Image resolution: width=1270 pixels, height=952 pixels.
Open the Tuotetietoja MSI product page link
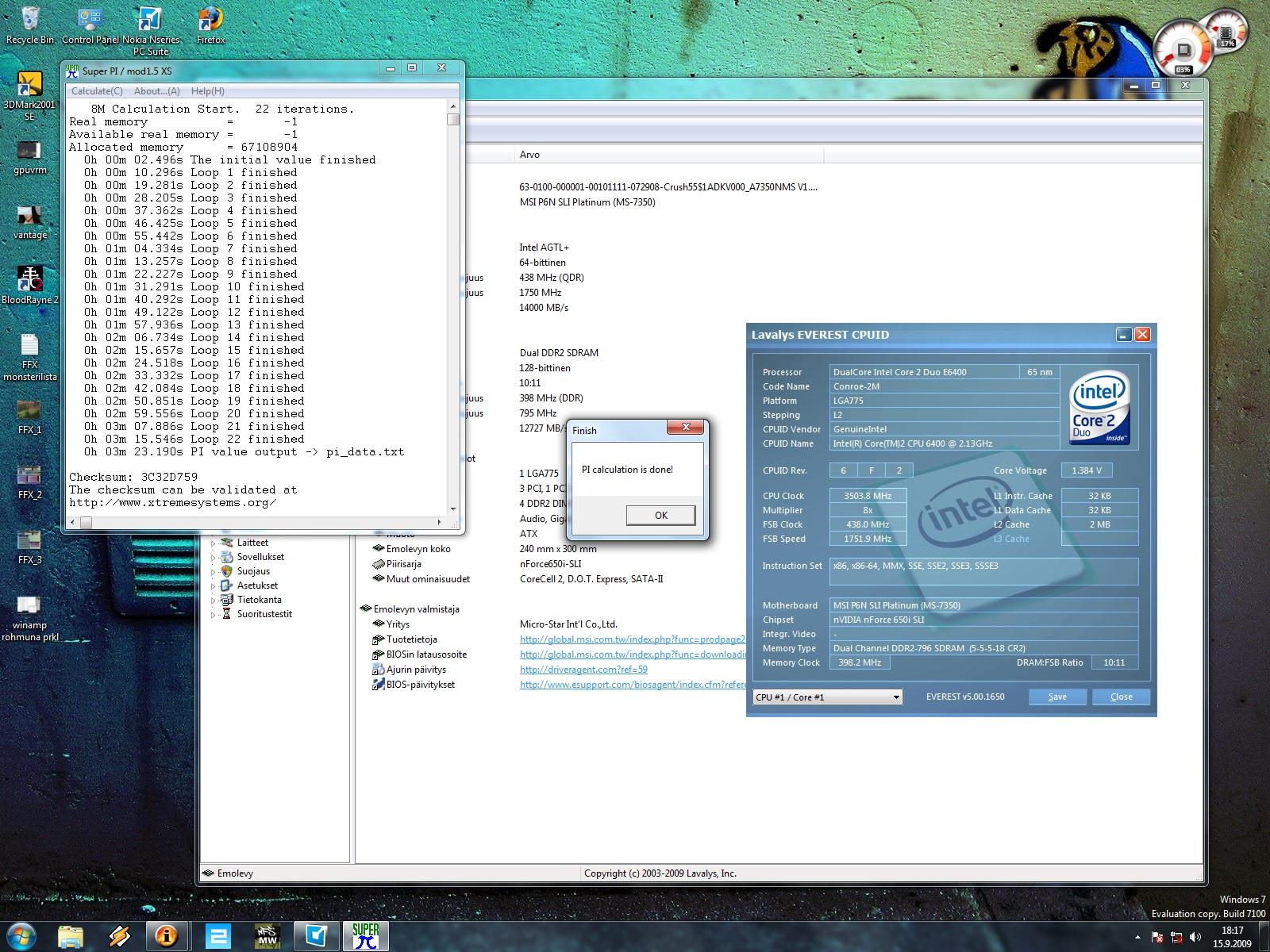point(633,639)
